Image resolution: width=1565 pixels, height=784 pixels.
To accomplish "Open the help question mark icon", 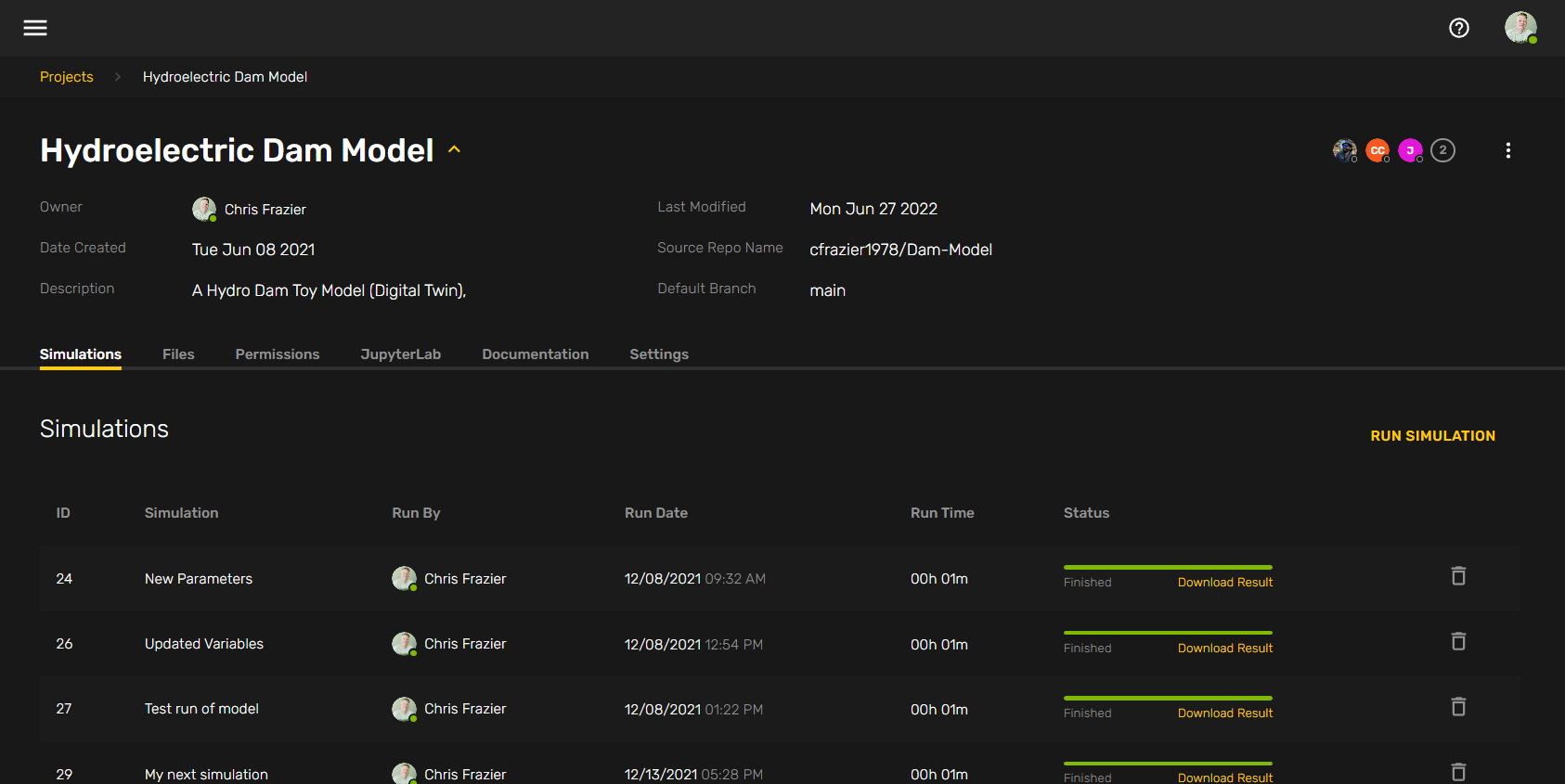I will [x=1459, y=28].
